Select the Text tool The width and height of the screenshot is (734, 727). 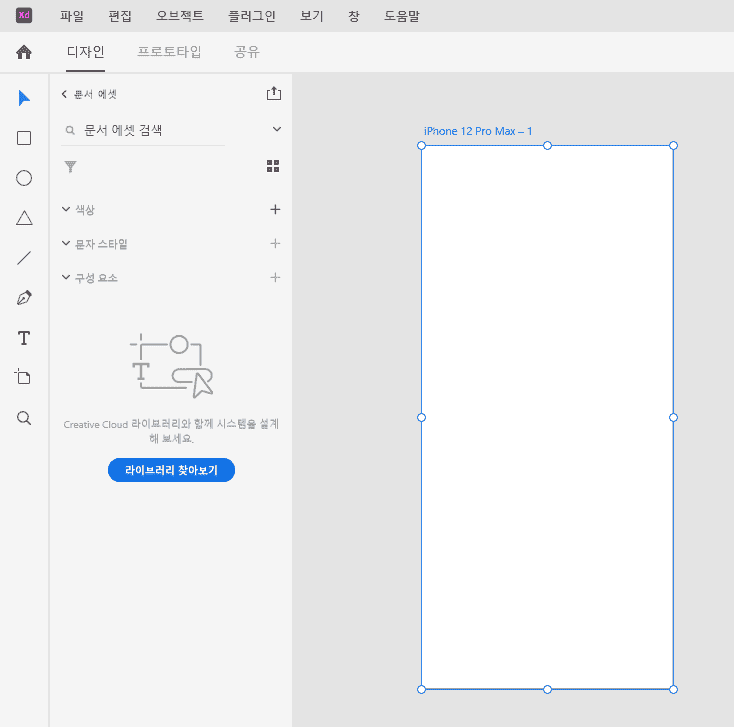(24, 338)
